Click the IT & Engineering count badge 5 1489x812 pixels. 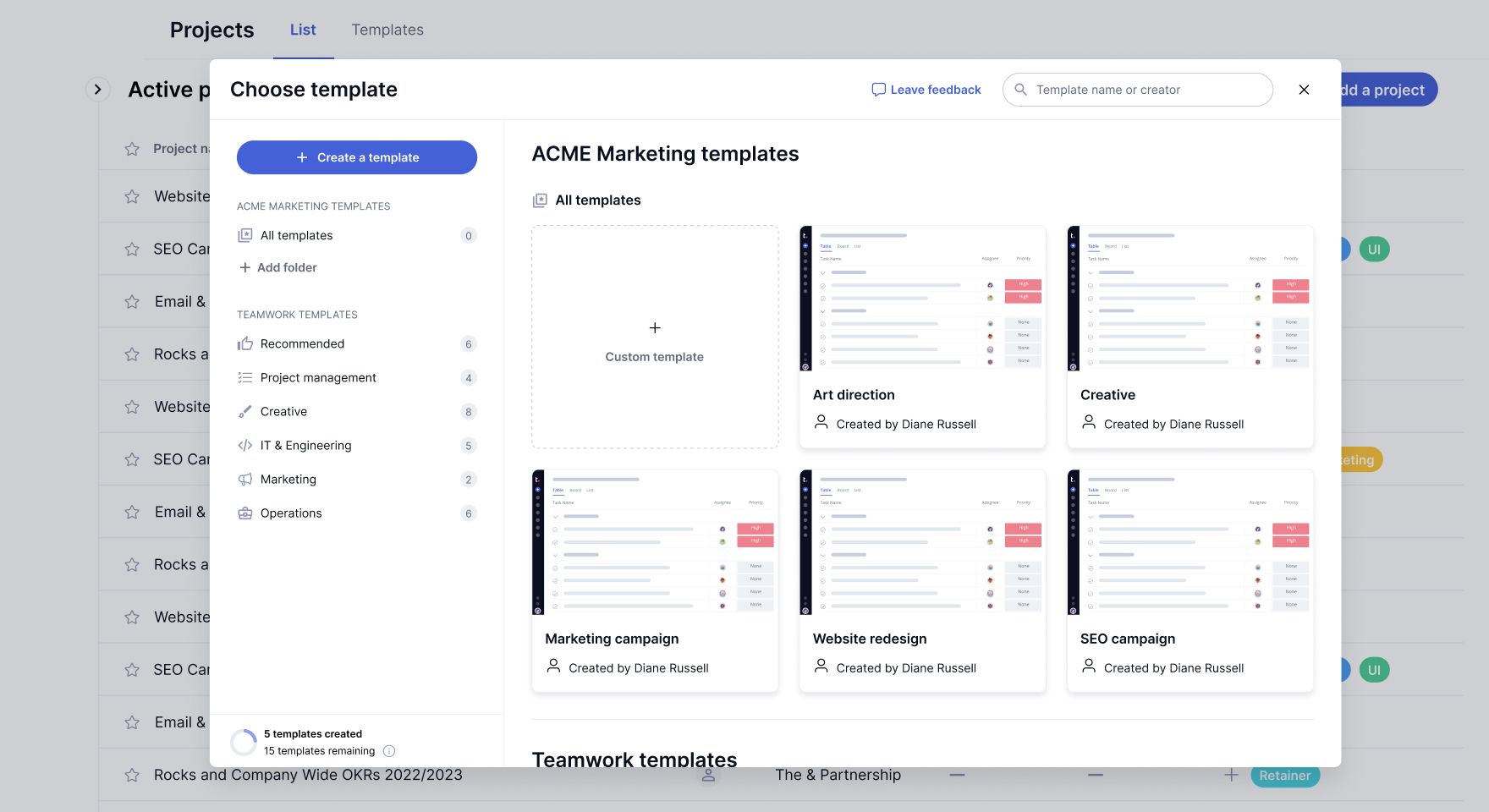(x=469, y=445)
